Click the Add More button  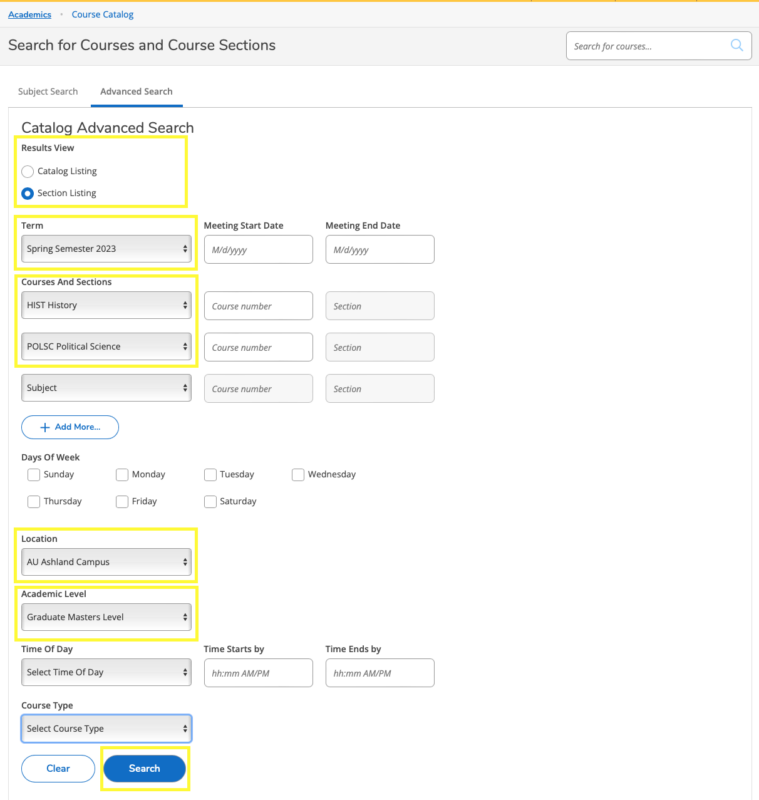70,427
